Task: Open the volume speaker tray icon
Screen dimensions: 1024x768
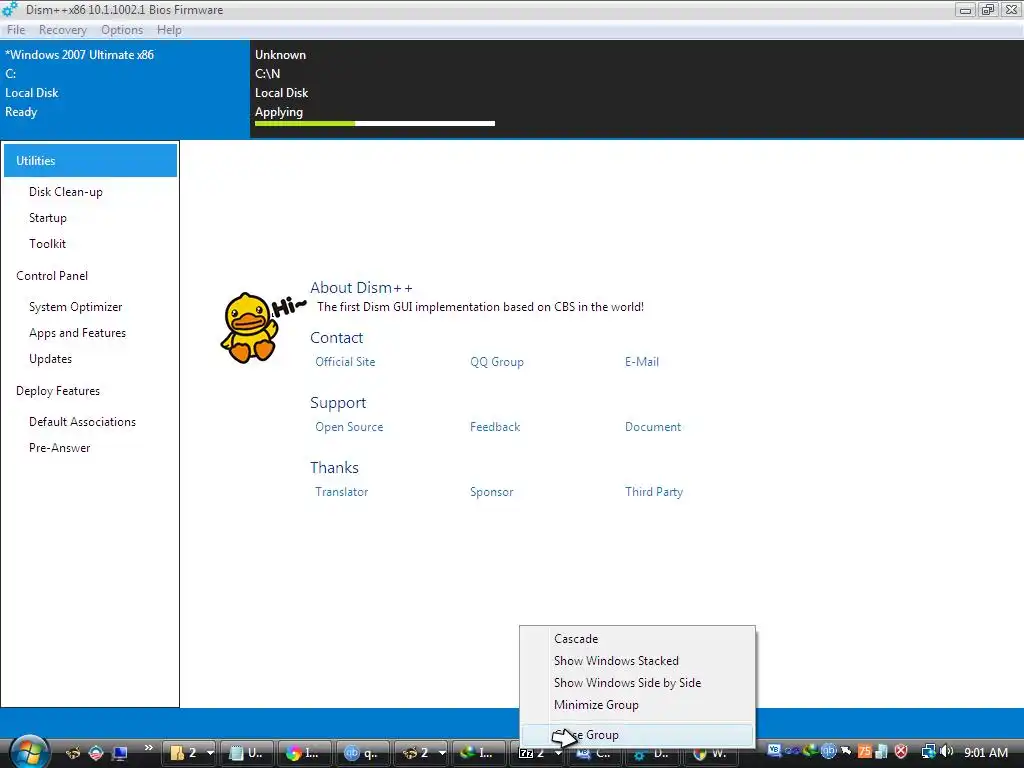Action: click(946, 752)
